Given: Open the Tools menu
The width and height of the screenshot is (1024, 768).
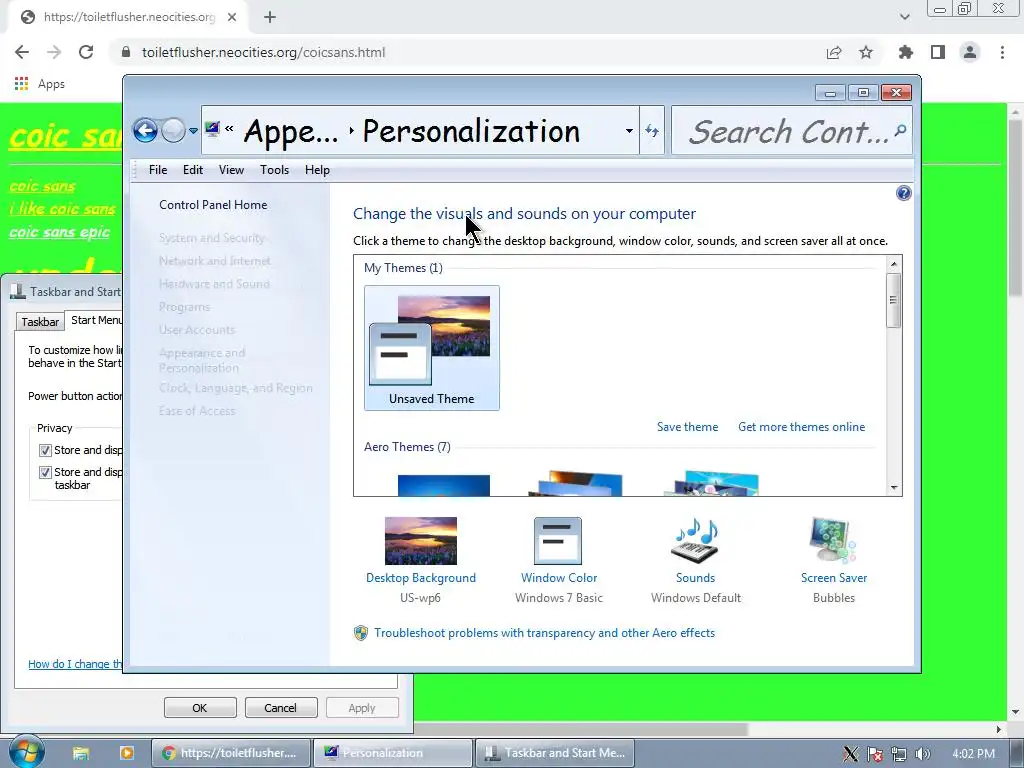Looking at the screenshot, I should [274, 170].
